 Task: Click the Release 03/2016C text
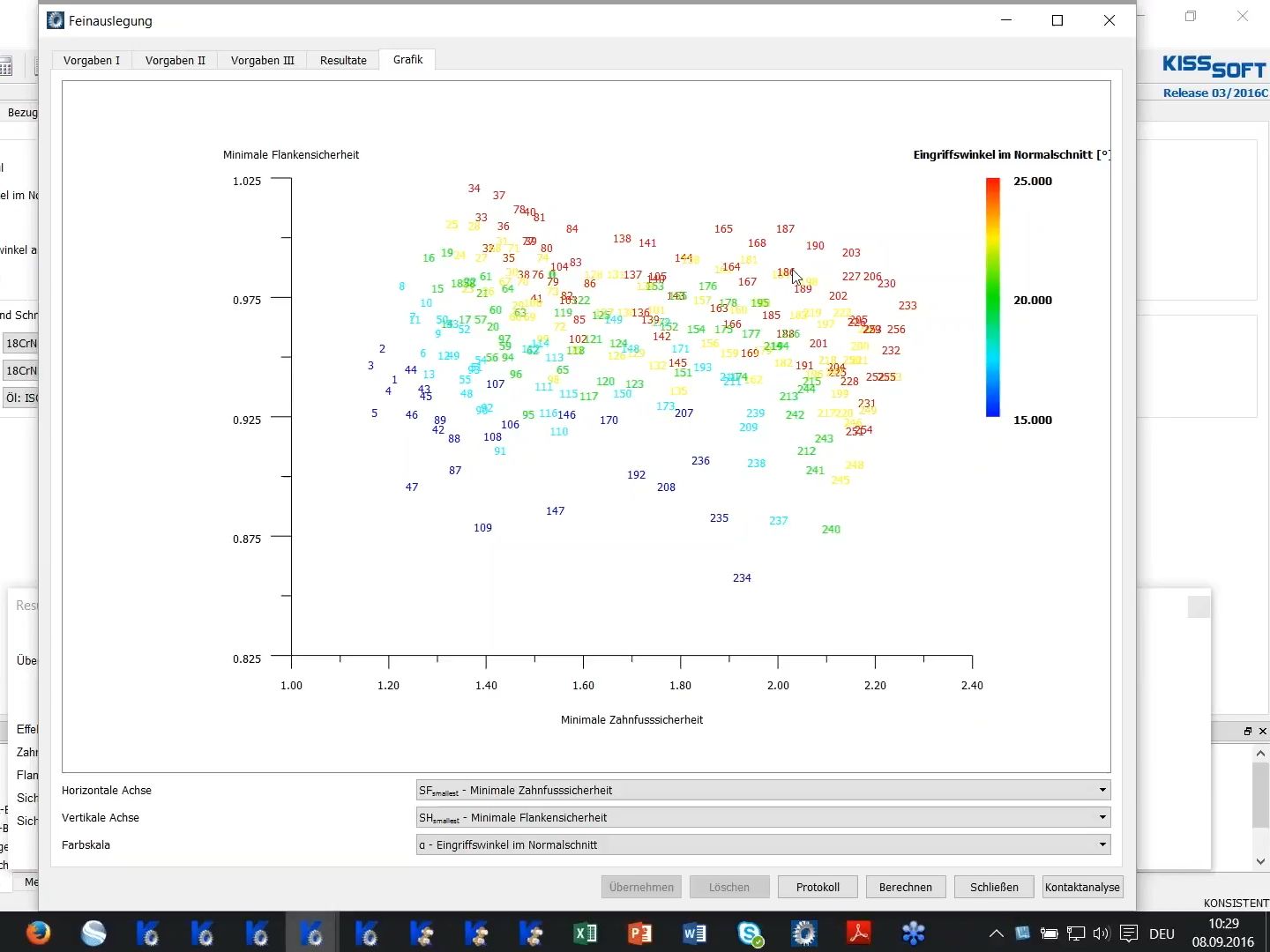coord(1215,93)
